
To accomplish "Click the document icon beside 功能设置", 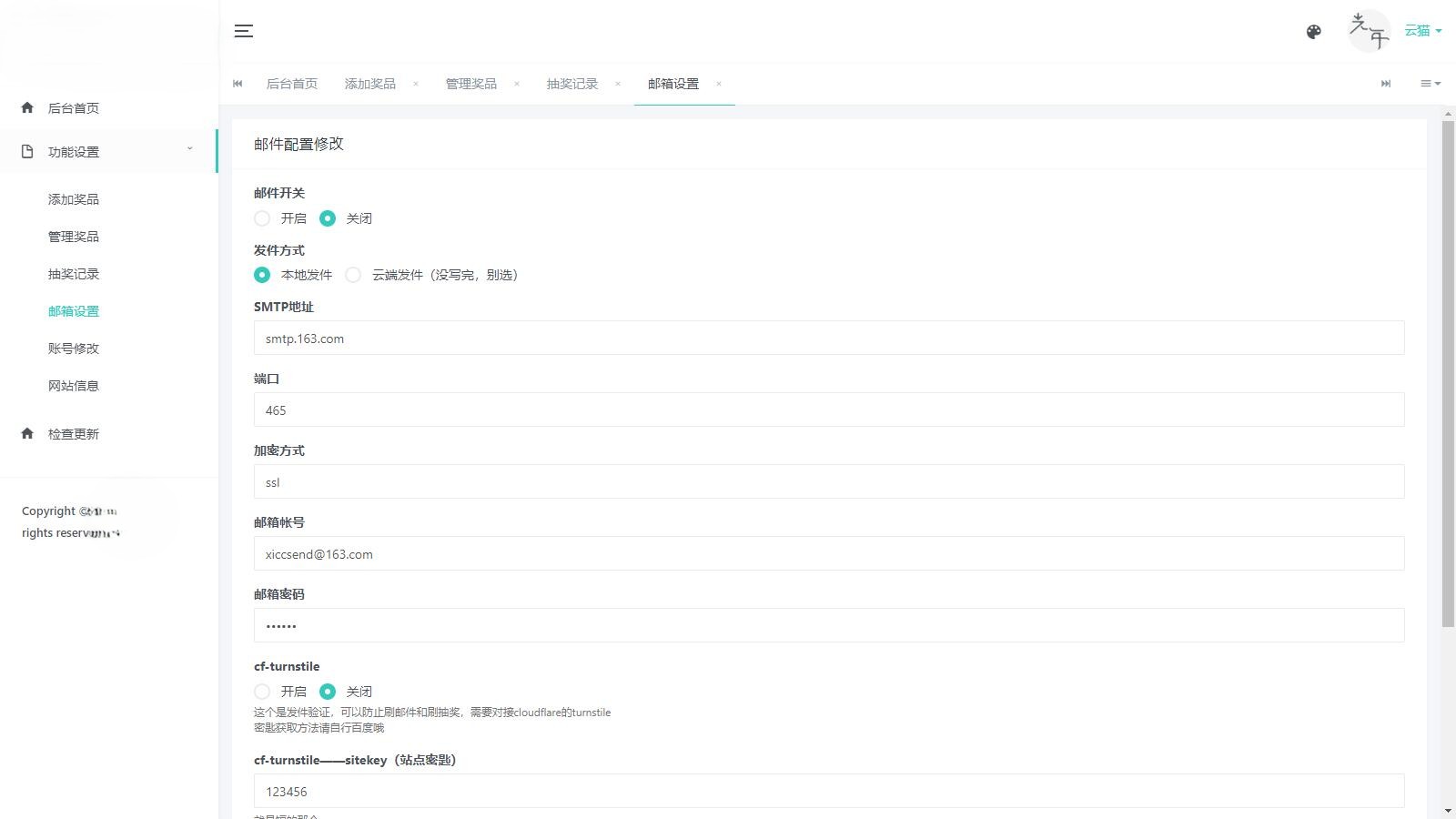I will (27, 151).
